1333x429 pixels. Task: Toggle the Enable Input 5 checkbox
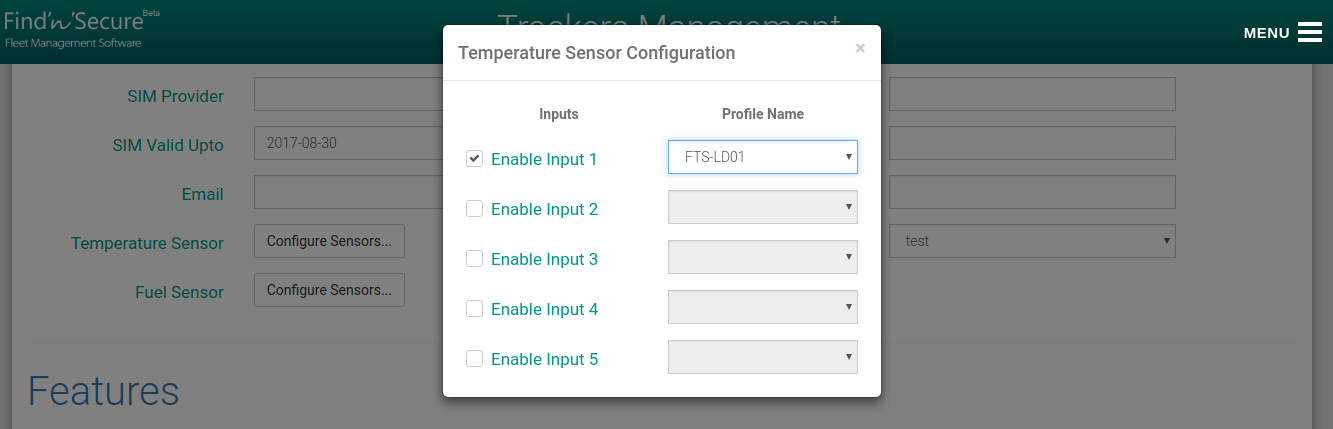click(x=475, y=358)
